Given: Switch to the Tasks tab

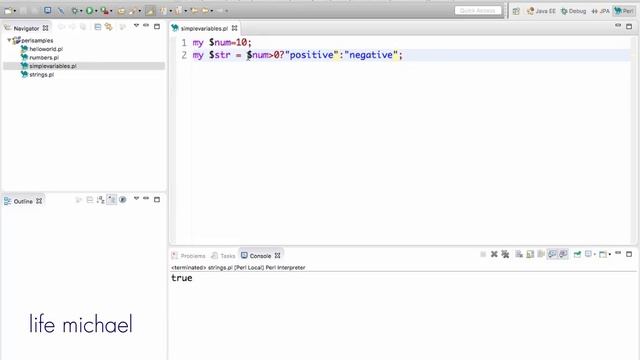Looking at the screenshot, I should coord(223,256).
